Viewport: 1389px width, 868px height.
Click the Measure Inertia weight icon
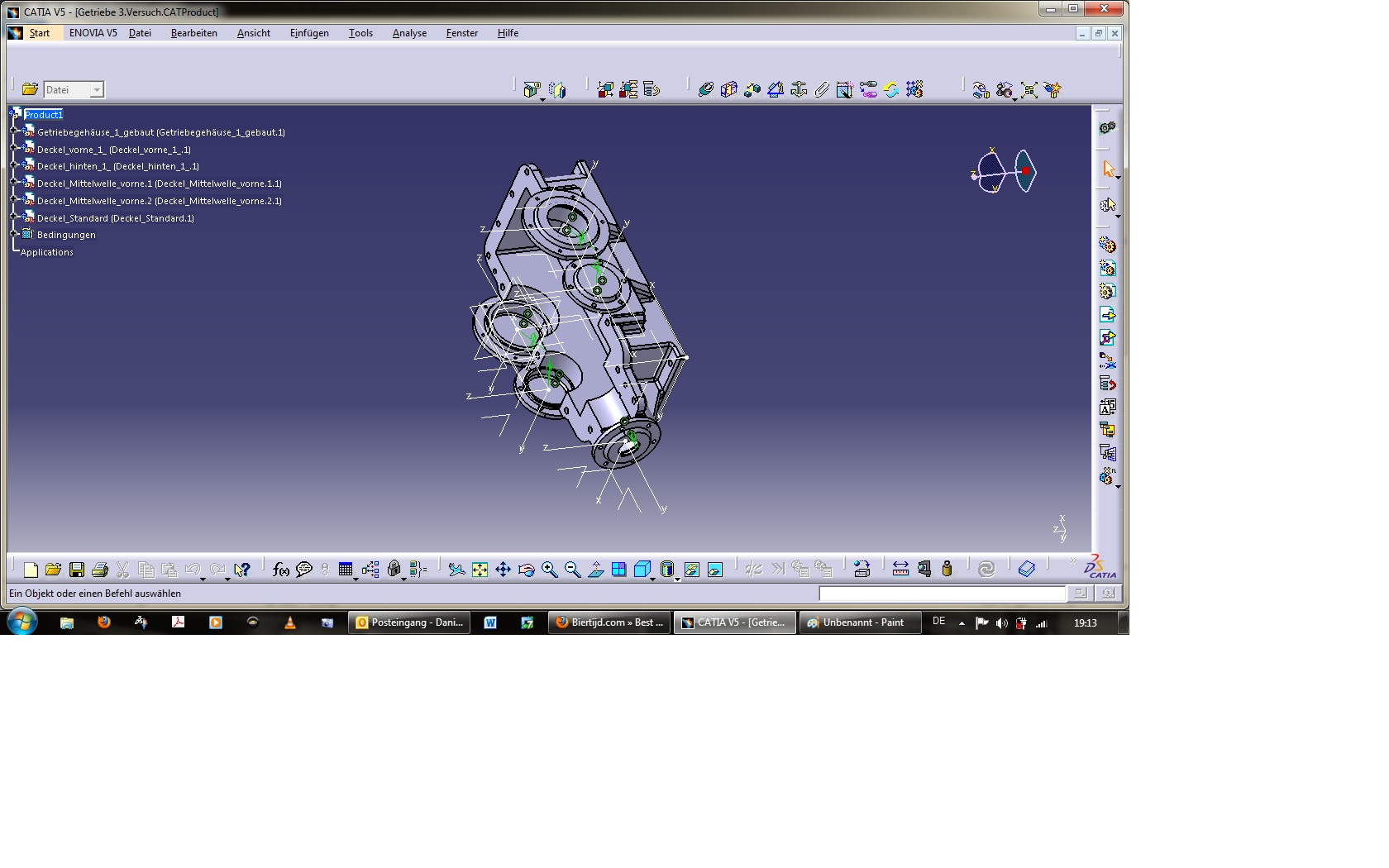click(947, 569)
